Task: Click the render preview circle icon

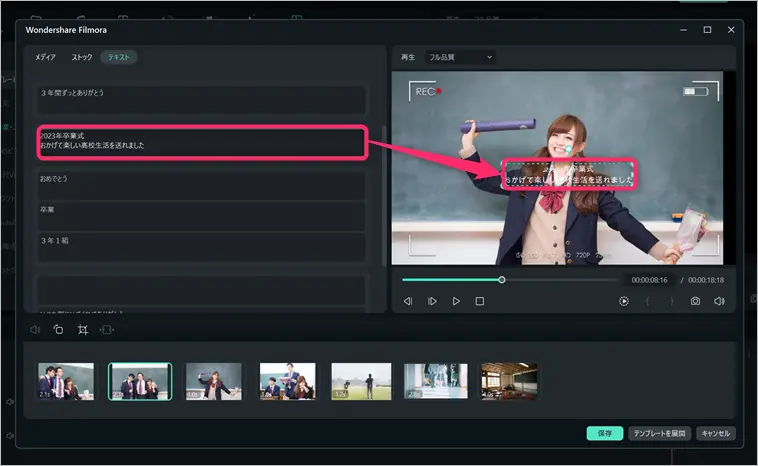Action: coord(624,301)
